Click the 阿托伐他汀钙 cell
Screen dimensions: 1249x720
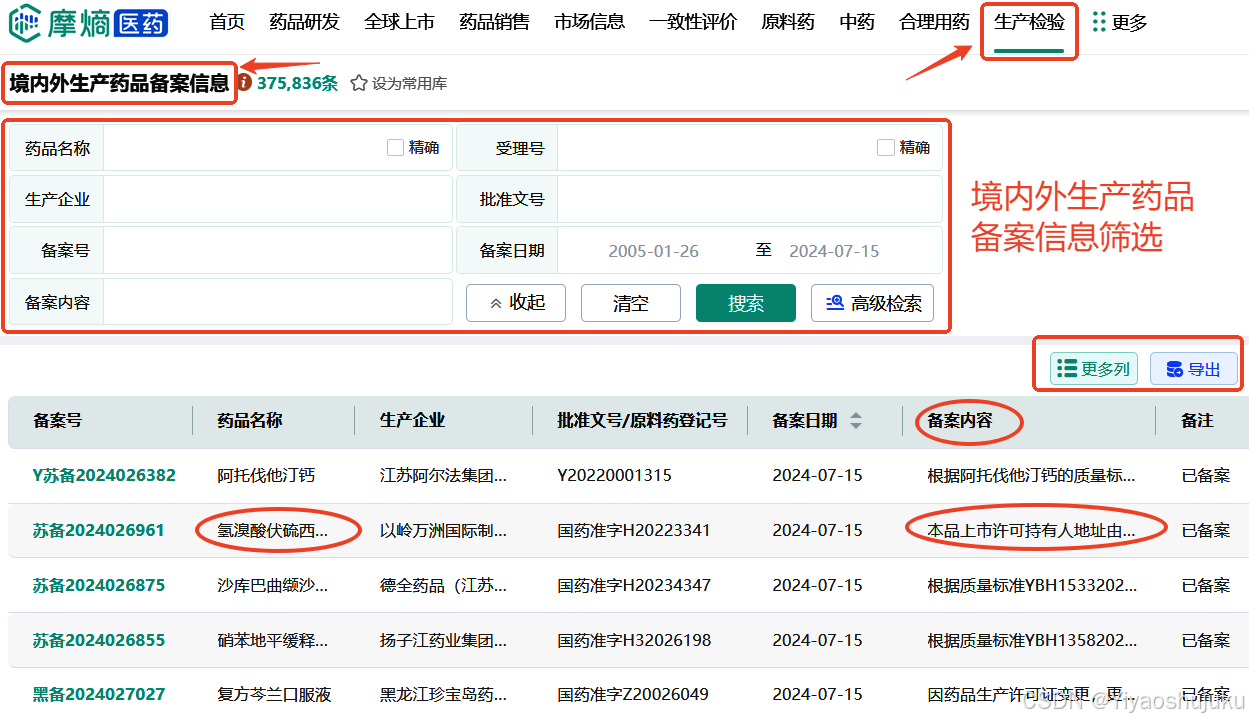pos(266,475)
